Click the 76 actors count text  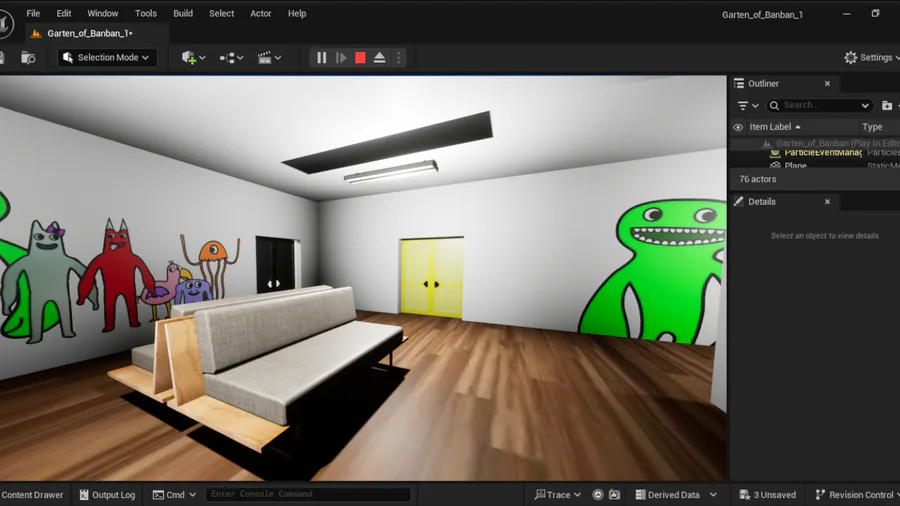pos(758,179)
